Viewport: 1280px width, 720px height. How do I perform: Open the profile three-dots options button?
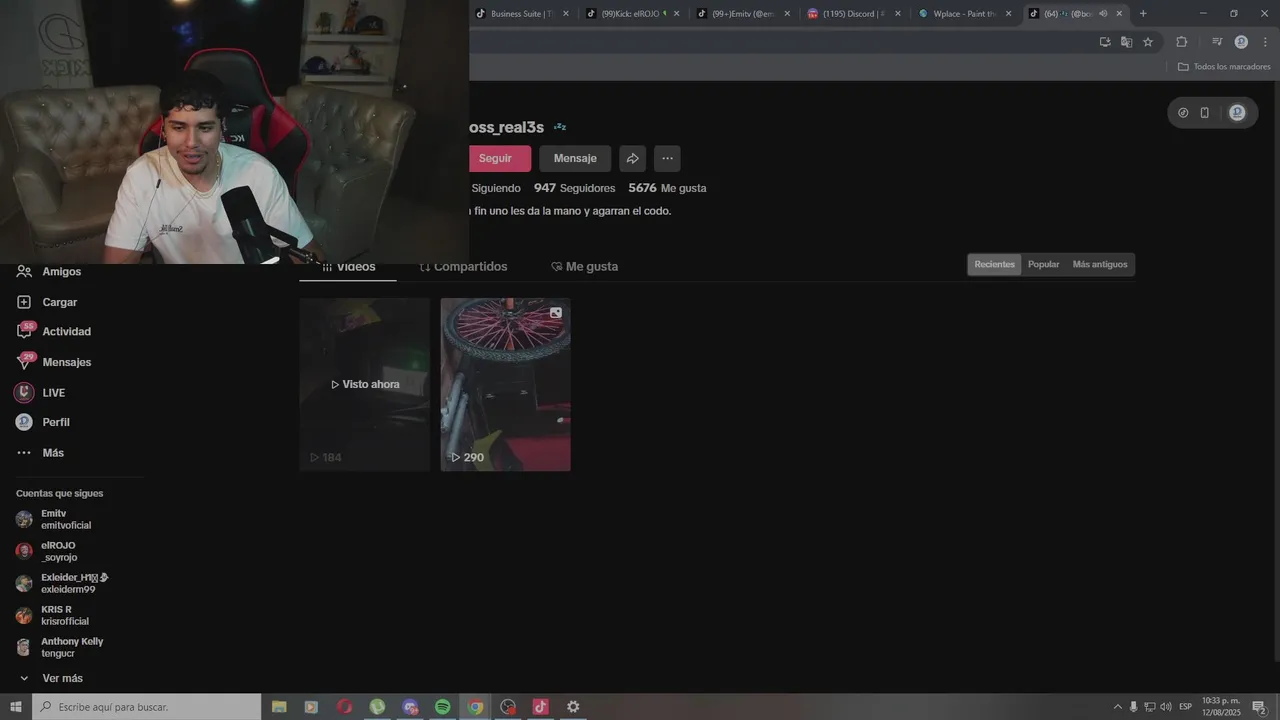(667, 158)
